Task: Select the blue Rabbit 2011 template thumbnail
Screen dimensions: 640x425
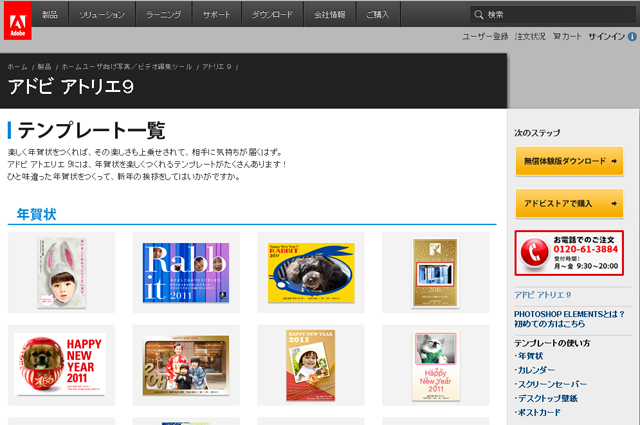Action: [x=186, y=273]
